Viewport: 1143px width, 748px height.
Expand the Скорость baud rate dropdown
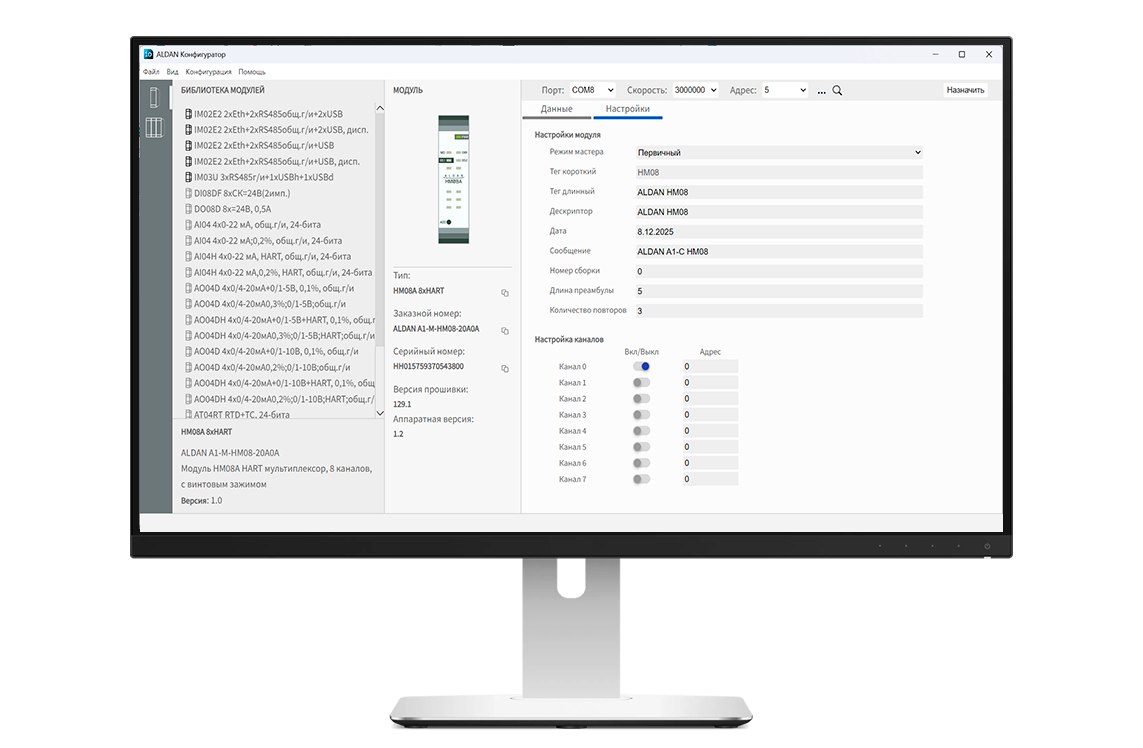[696, 90]
